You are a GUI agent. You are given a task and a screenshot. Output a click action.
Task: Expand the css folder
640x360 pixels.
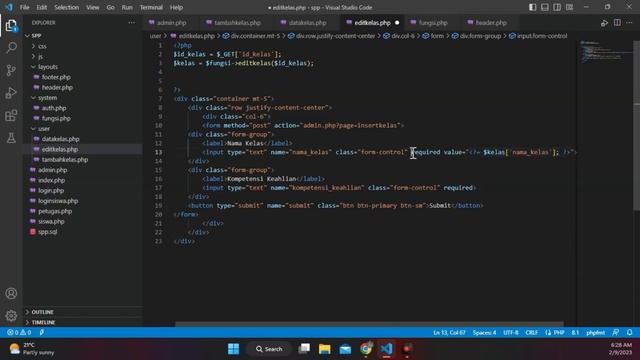tap(42, 46)
